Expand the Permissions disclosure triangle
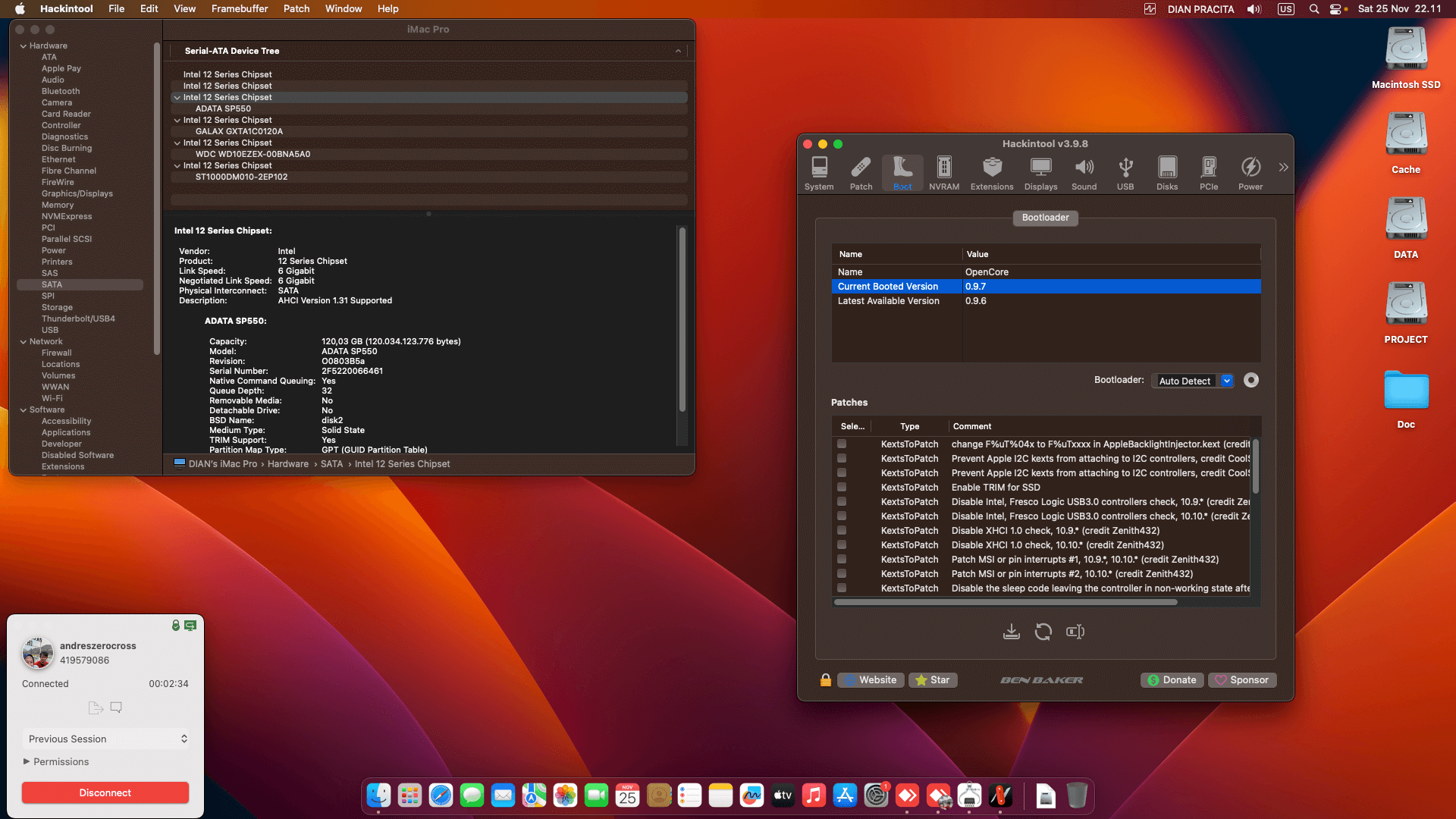 (x=27, y=761)
